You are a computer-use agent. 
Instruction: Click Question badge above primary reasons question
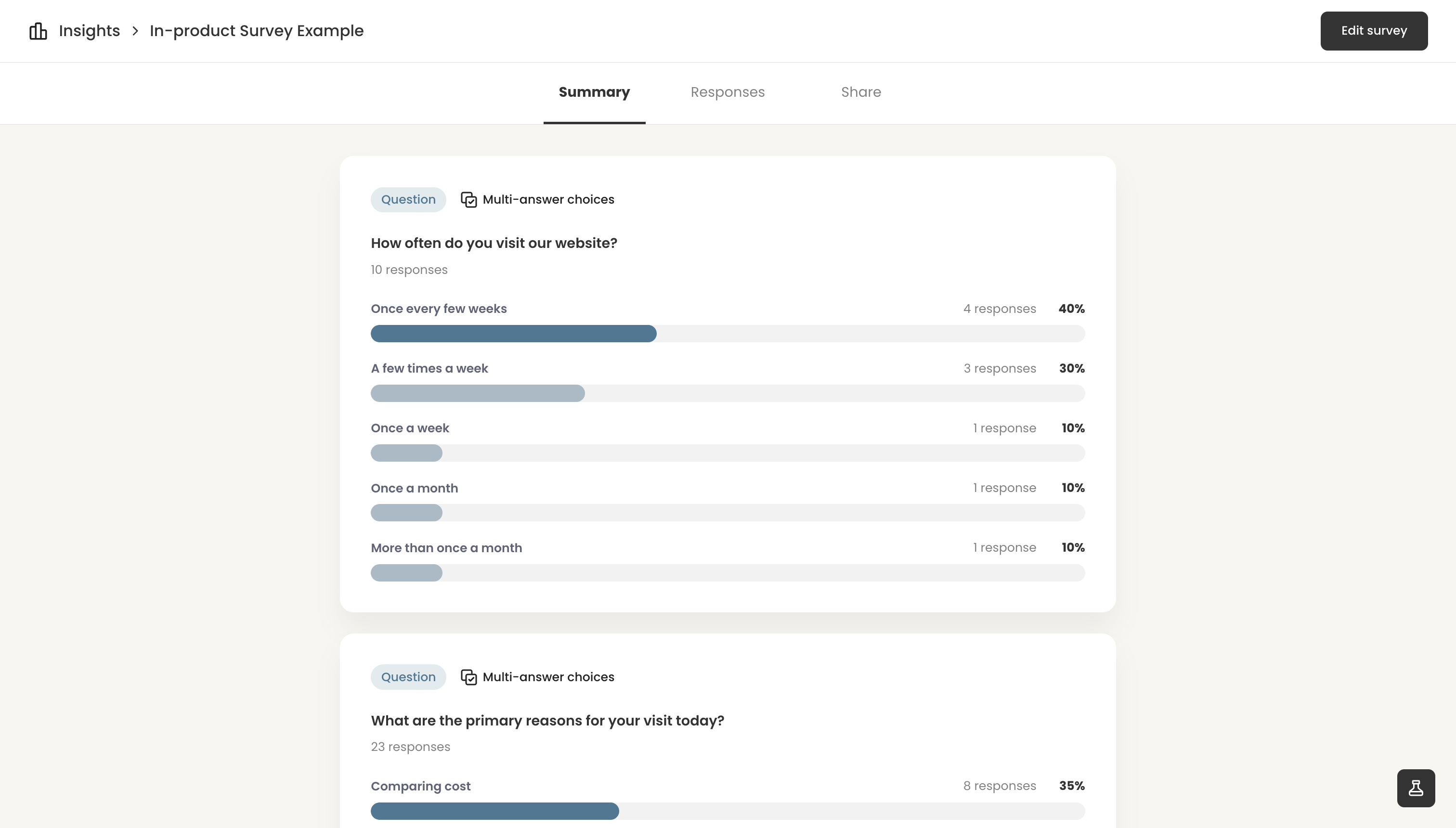(408, 677)
